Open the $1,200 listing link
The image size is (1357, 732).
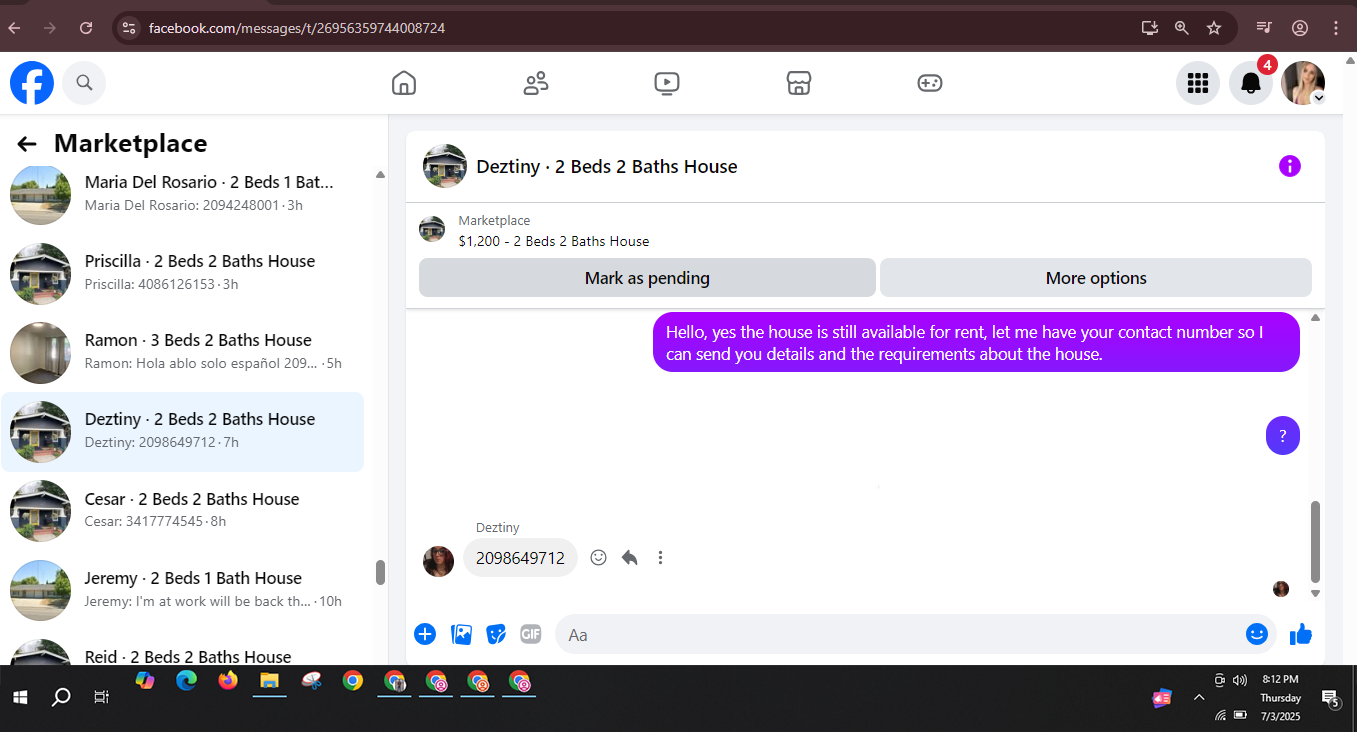click(x=553, y=241)
